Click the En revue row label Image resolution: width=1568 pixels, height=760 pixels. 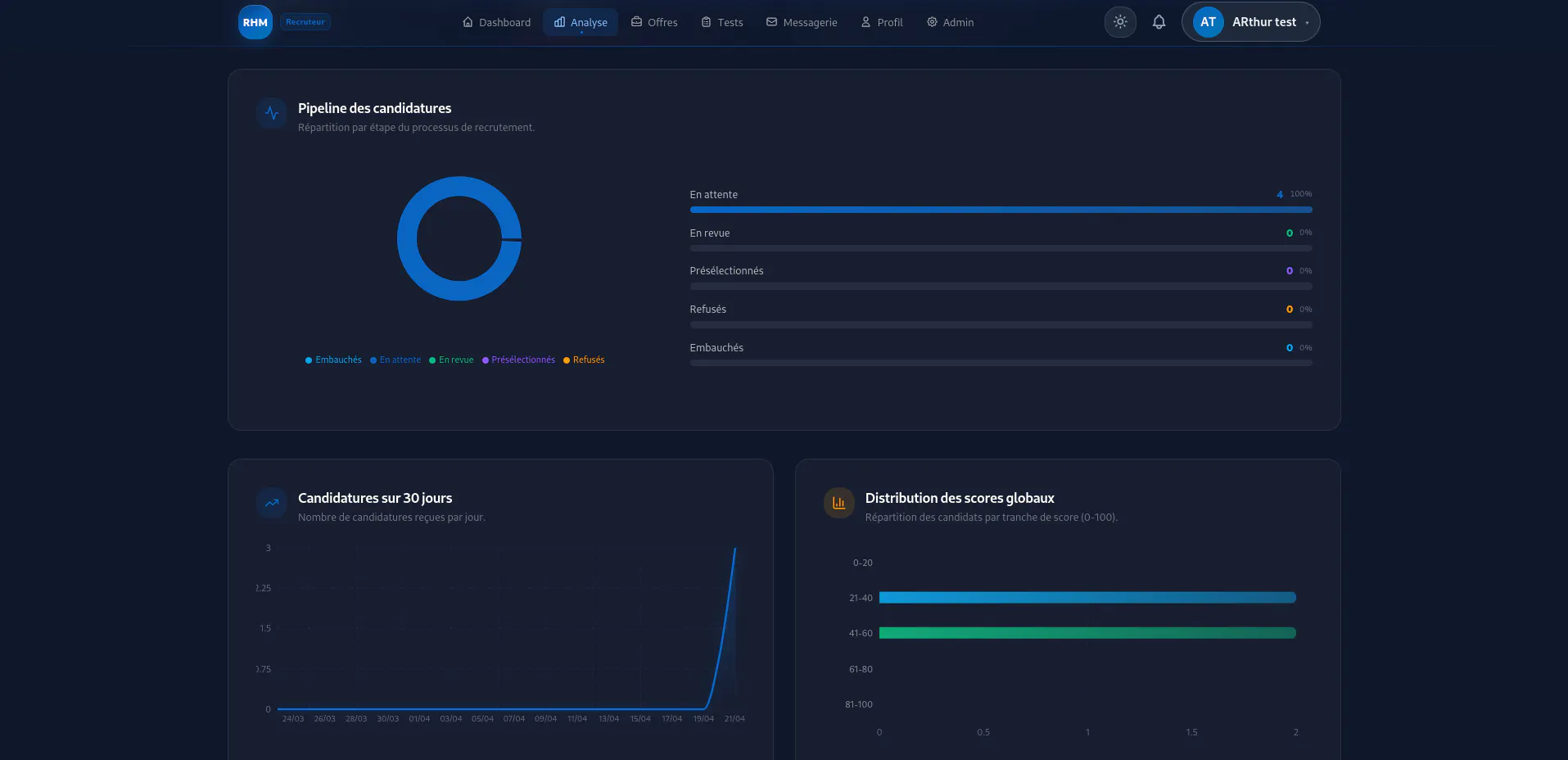[x=709, y=233]
